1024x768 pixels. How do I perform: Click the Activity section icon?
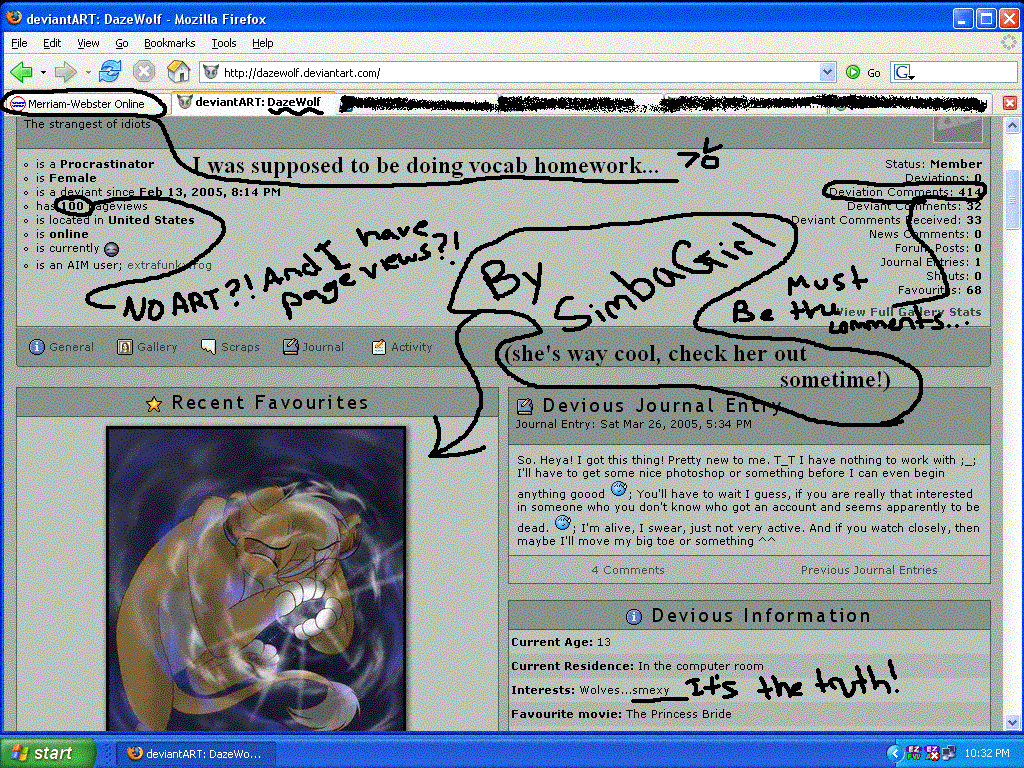click(379, 347)
